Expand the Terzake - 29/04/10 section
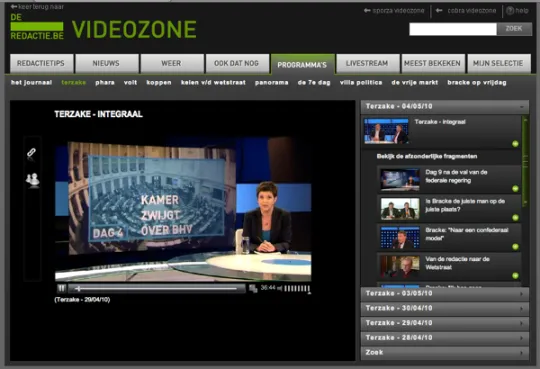Viewport: 540px width, 369px height. 445,323
